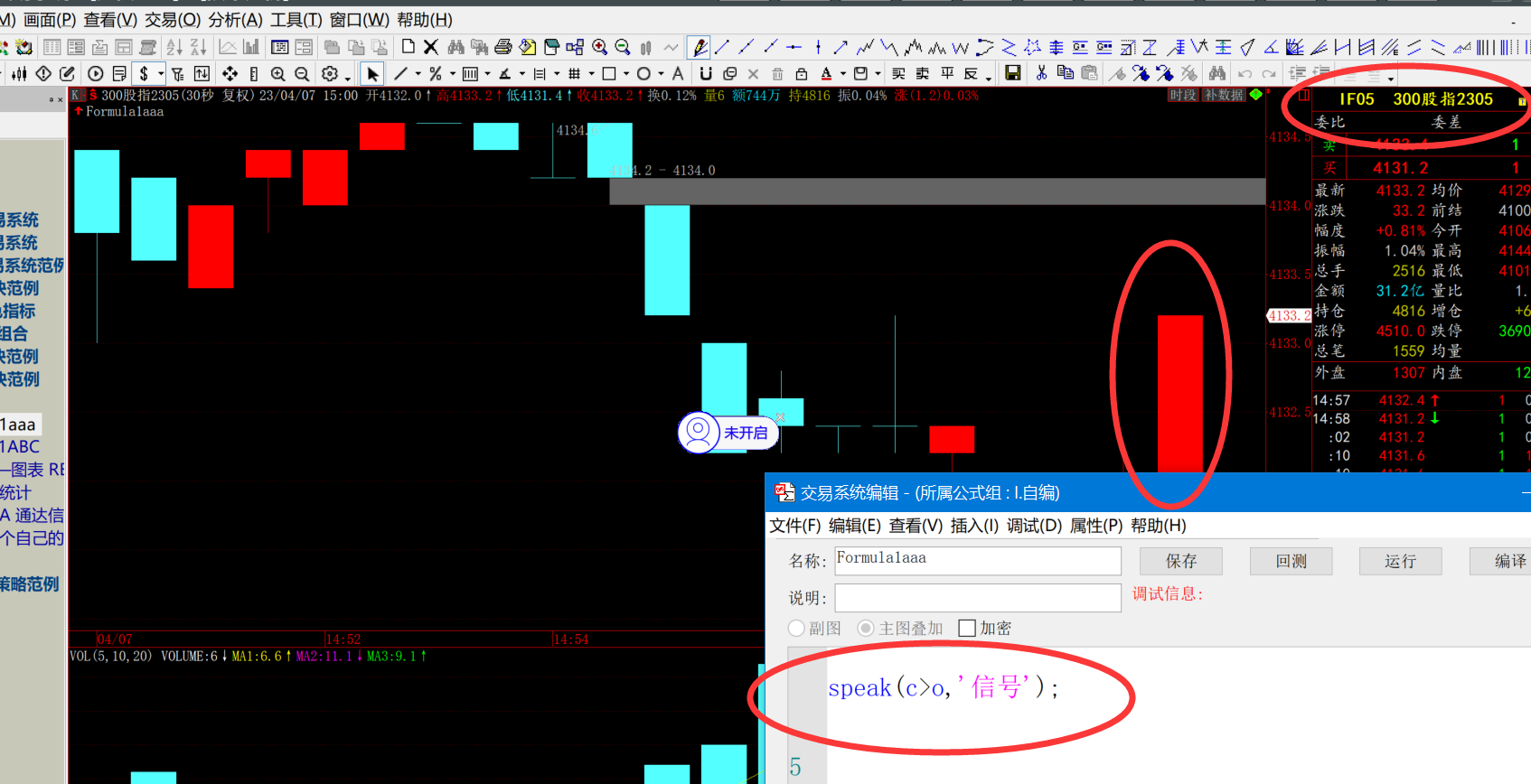This screenshot has width=1531, height=784.
Task: Click the scissors cut icon
Action: coord(1041,74)
